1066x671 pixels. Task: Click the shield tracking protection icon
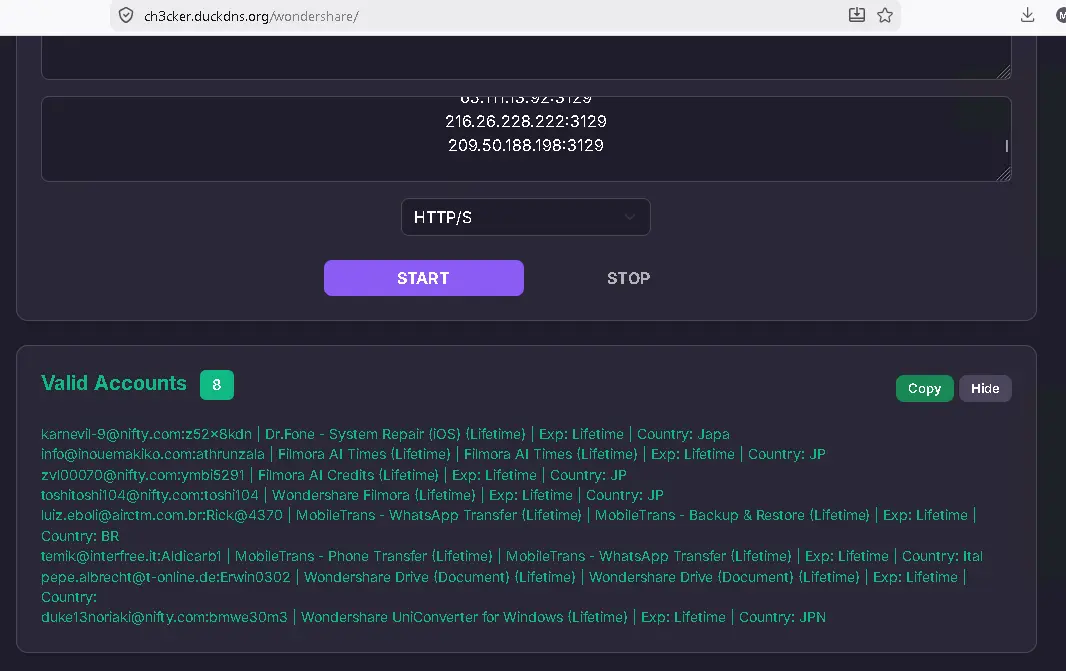pos(126,16)
